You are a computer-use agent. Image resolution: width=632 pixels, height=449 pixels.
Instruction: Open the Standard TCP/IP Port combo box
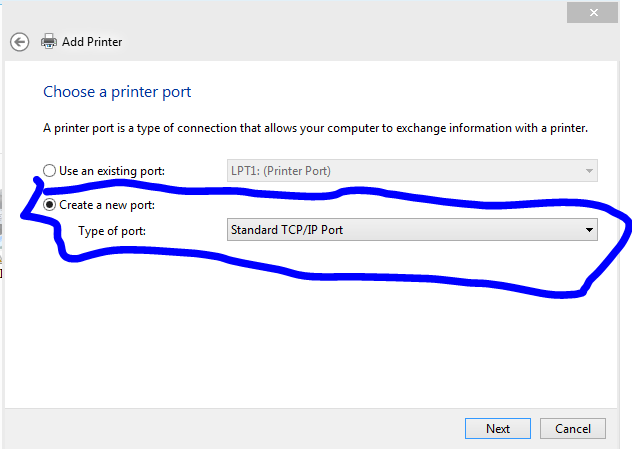pyautogui.click(x=400, y=231)
